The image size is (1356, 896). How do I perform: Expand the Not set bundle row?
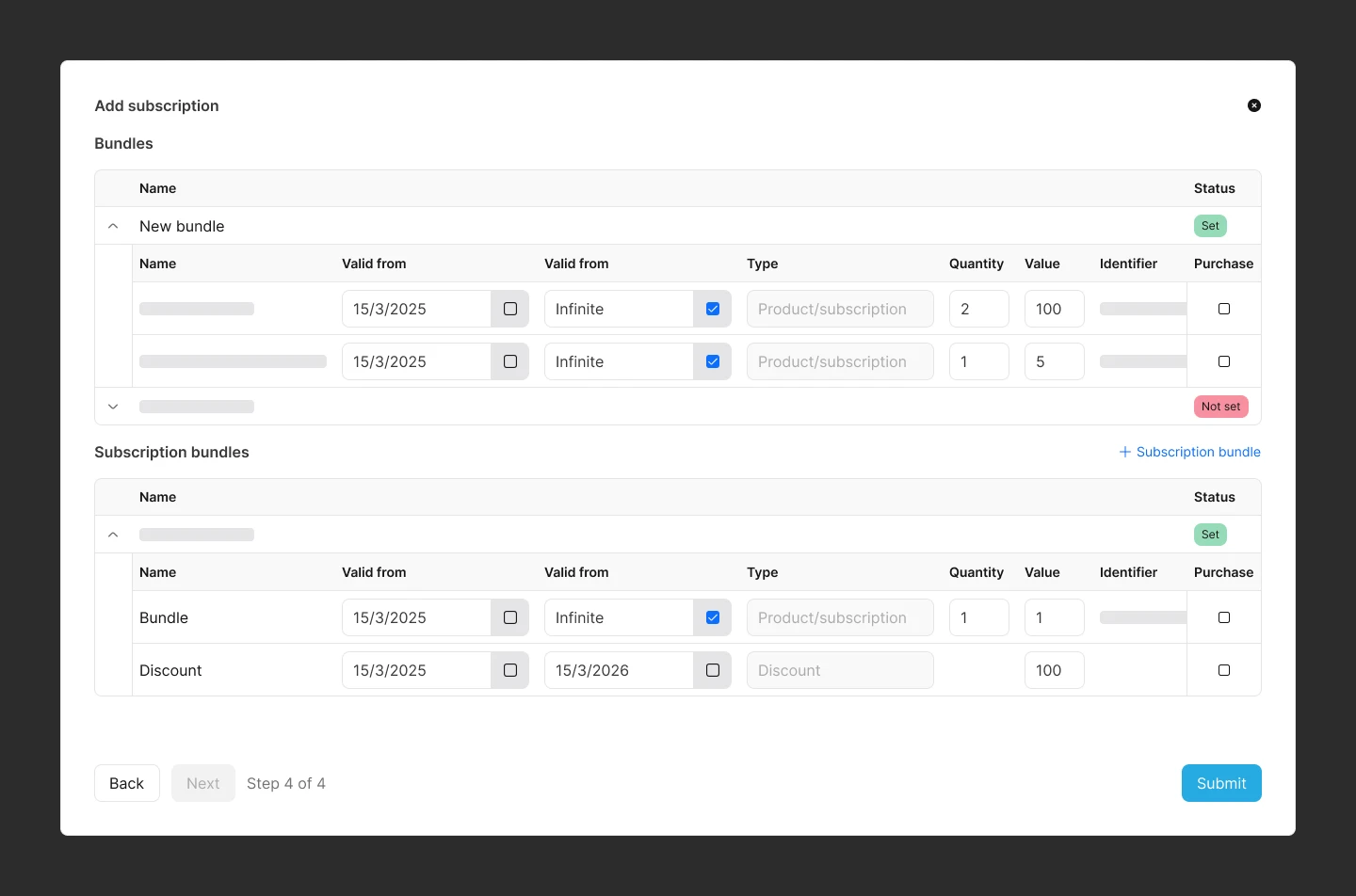tap(113, 407)
